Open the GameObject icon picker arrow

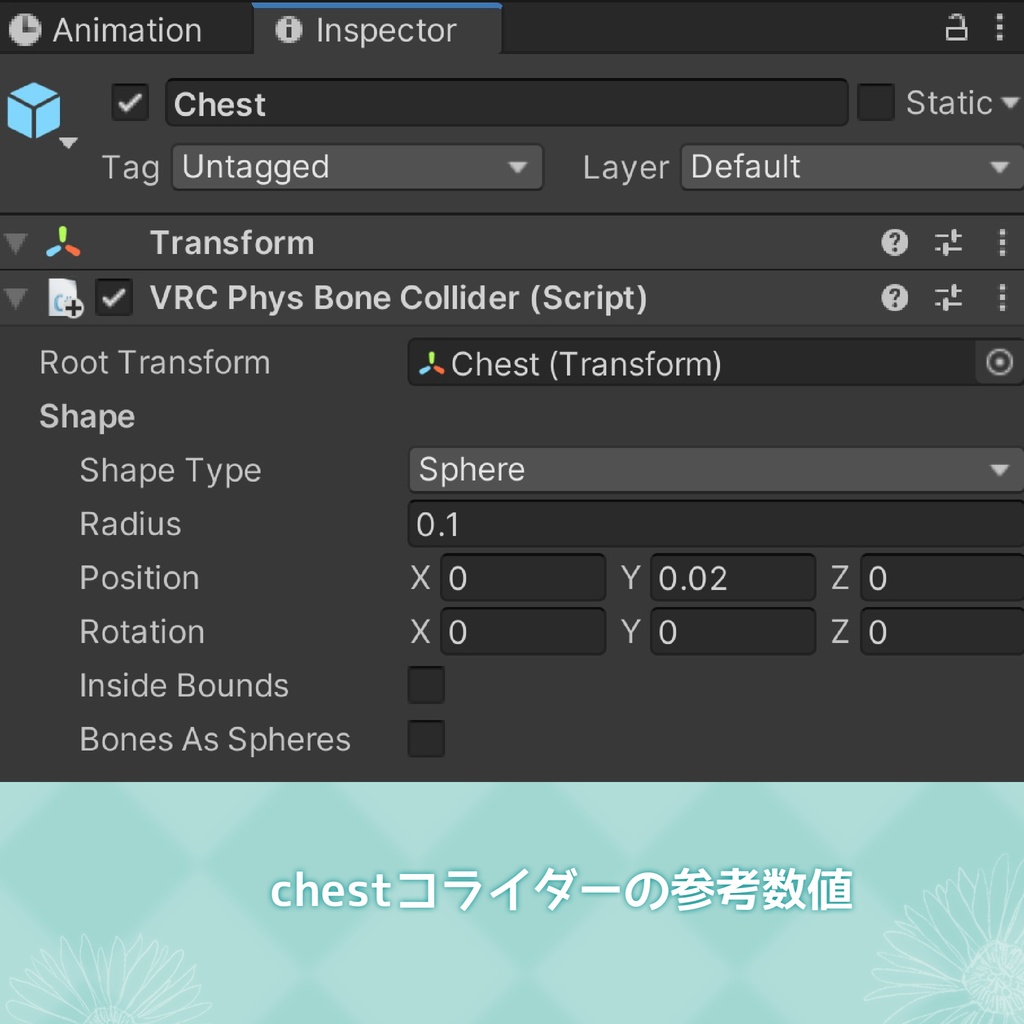tap(69, 142)
